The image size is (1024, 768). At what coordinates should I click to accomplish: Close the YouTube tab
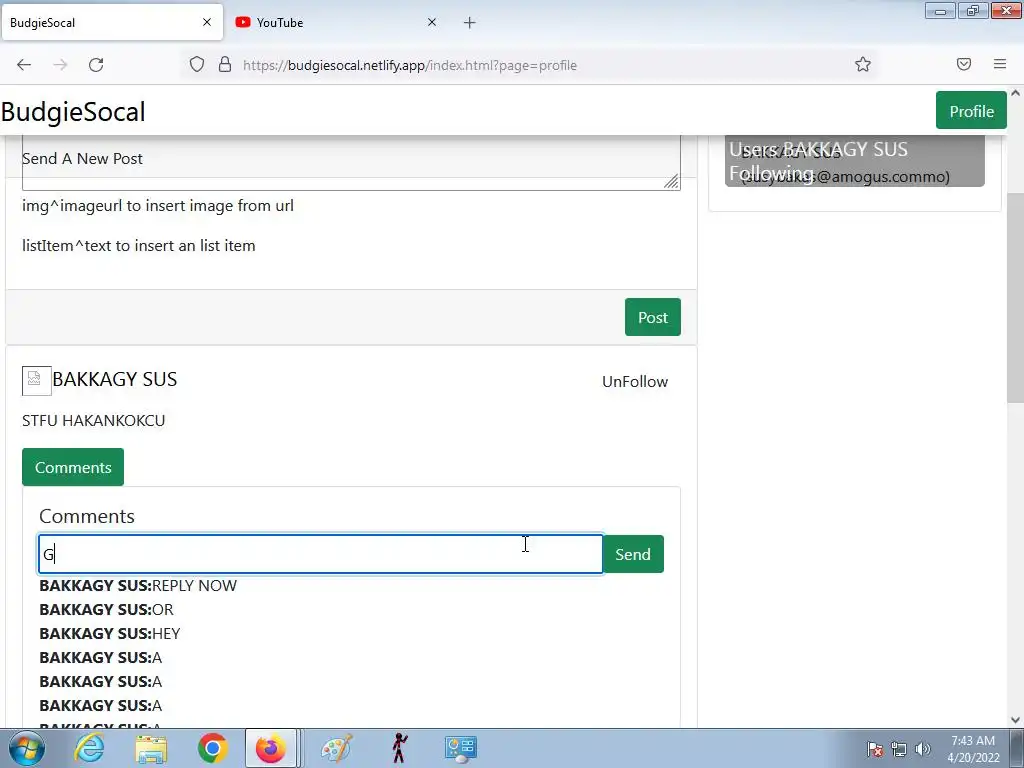pos(432,22)
